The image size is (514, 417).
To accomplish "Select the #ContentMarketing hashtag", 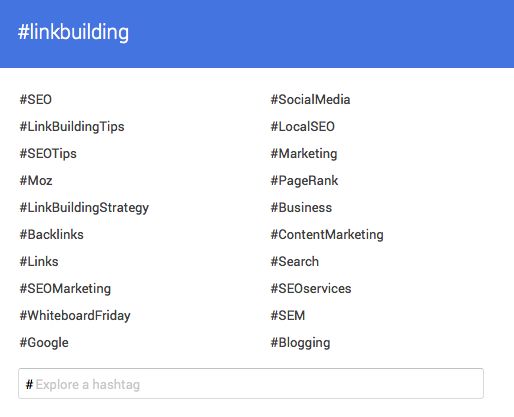I will point(327,235).
